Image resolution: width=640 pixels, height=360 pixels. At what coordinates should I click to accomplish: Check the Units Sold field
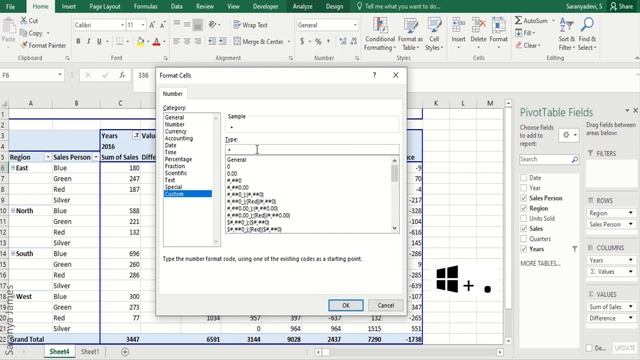[x=524, y=218]
